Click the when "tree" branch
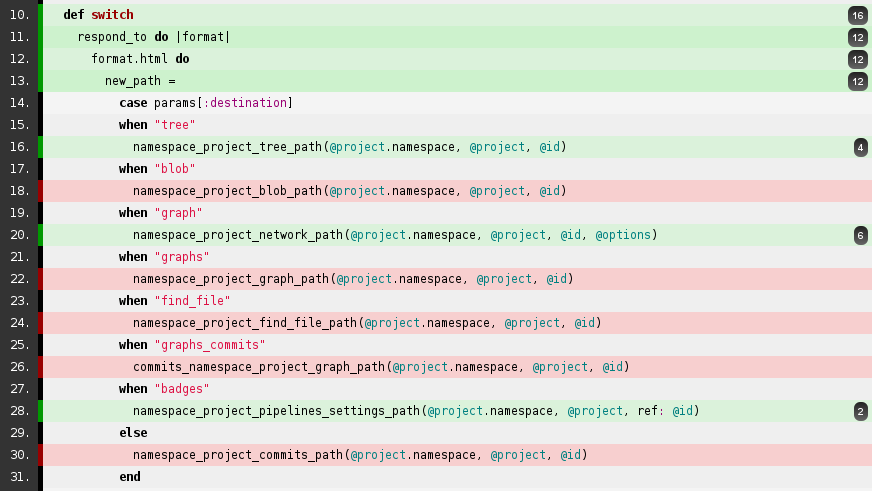872x491 pixels. tap(157, 125)
